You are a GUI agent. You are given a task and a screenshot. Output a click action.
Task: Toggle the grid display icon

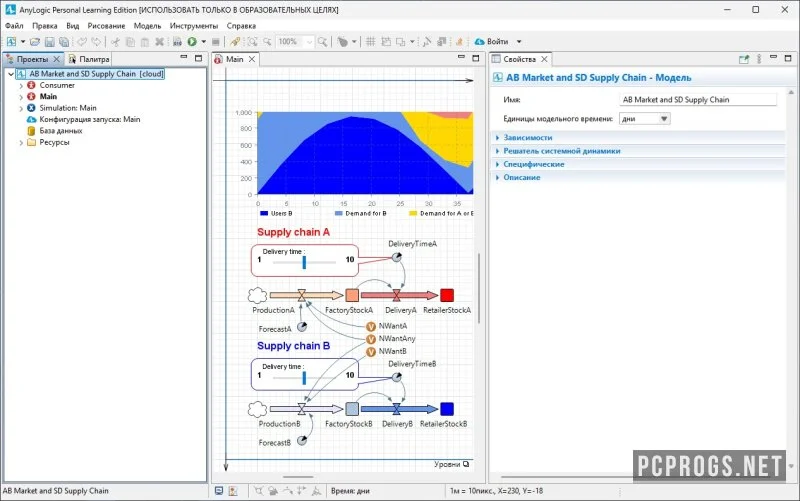tap(370, 41)
